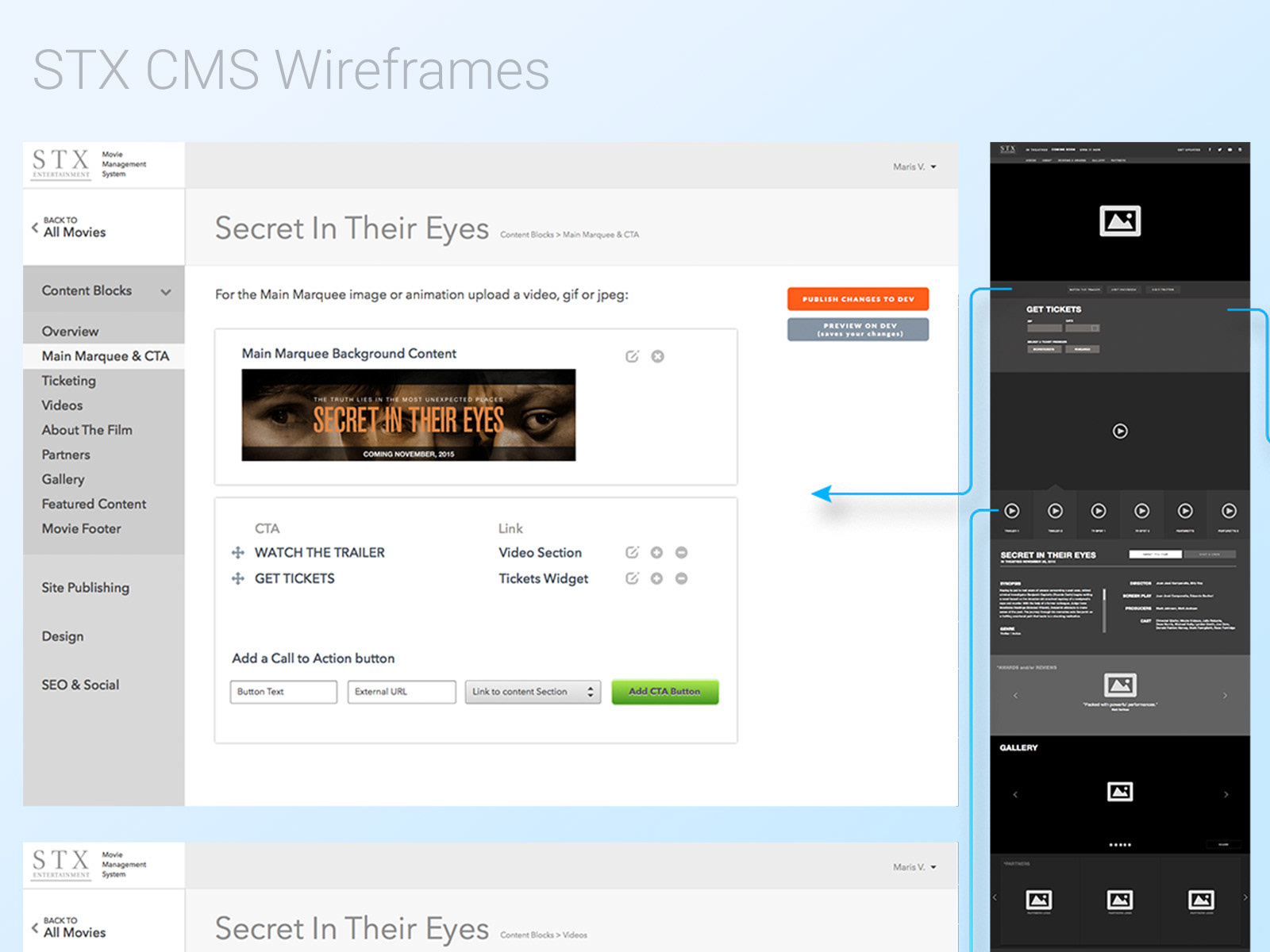Click Content Blocks breadcrumb on Marquee page

tap(526, 235)
